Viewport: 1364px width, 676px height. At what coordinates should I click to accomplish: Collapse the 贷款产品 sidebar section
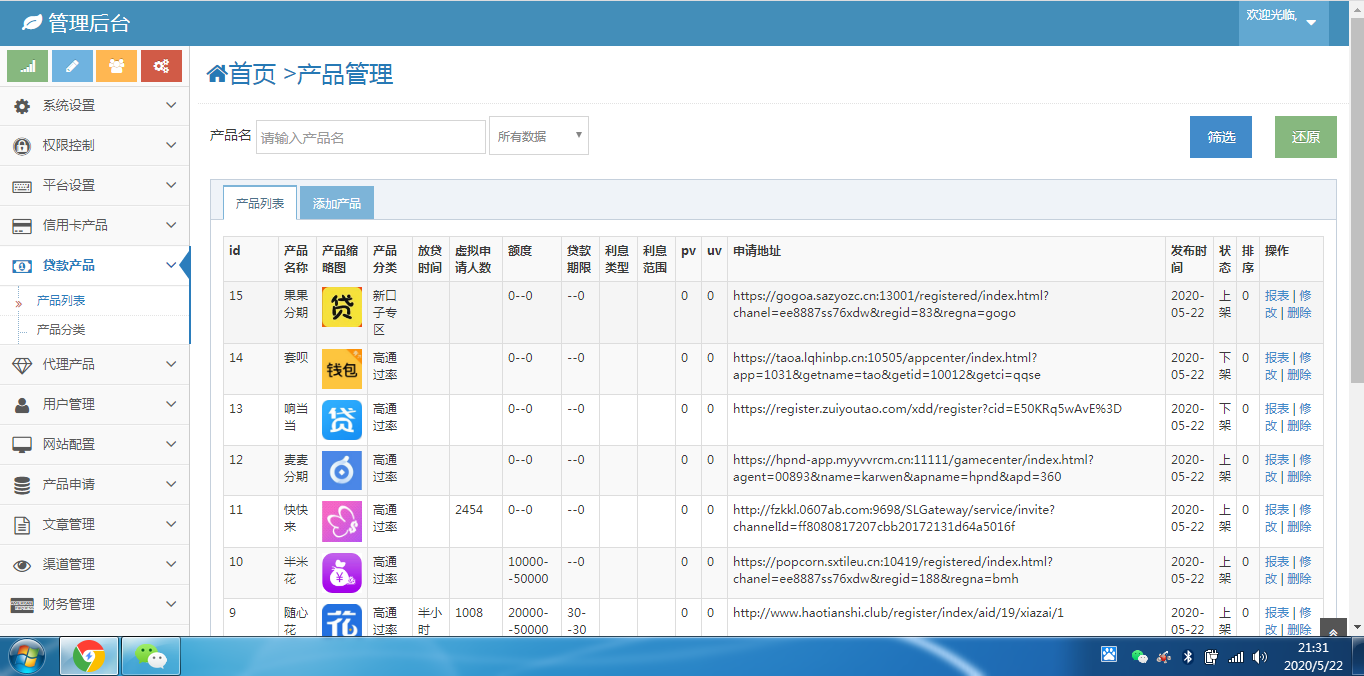[x=94, y=265]
